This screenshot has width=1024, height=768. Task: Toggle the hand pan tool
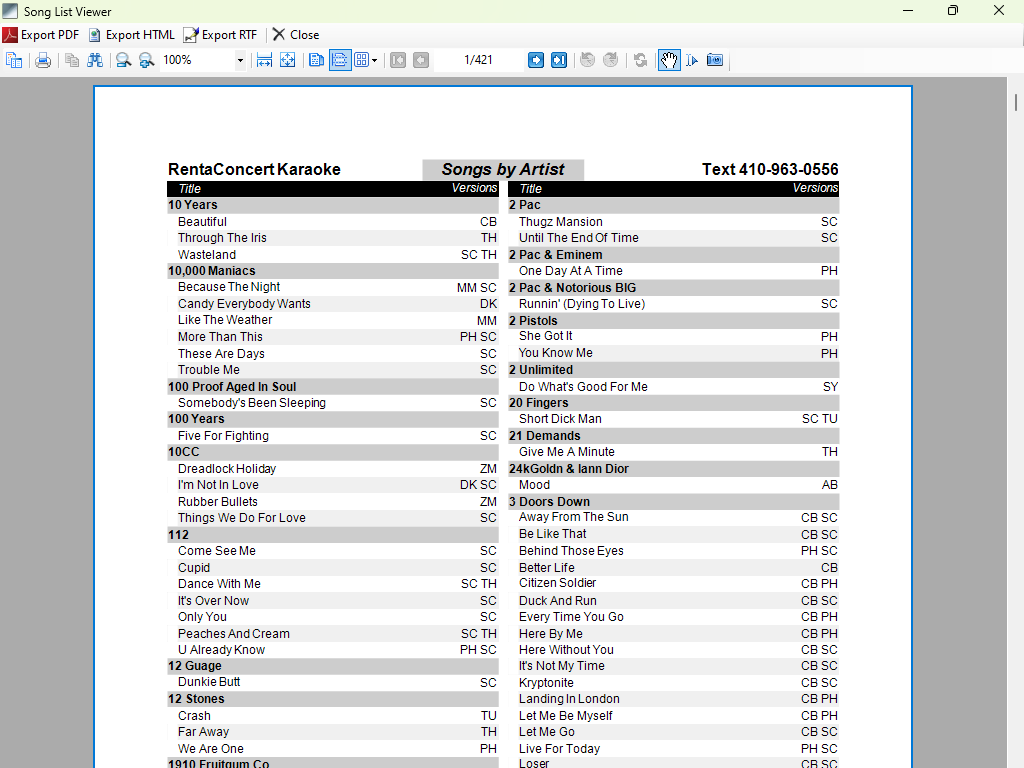669,60
